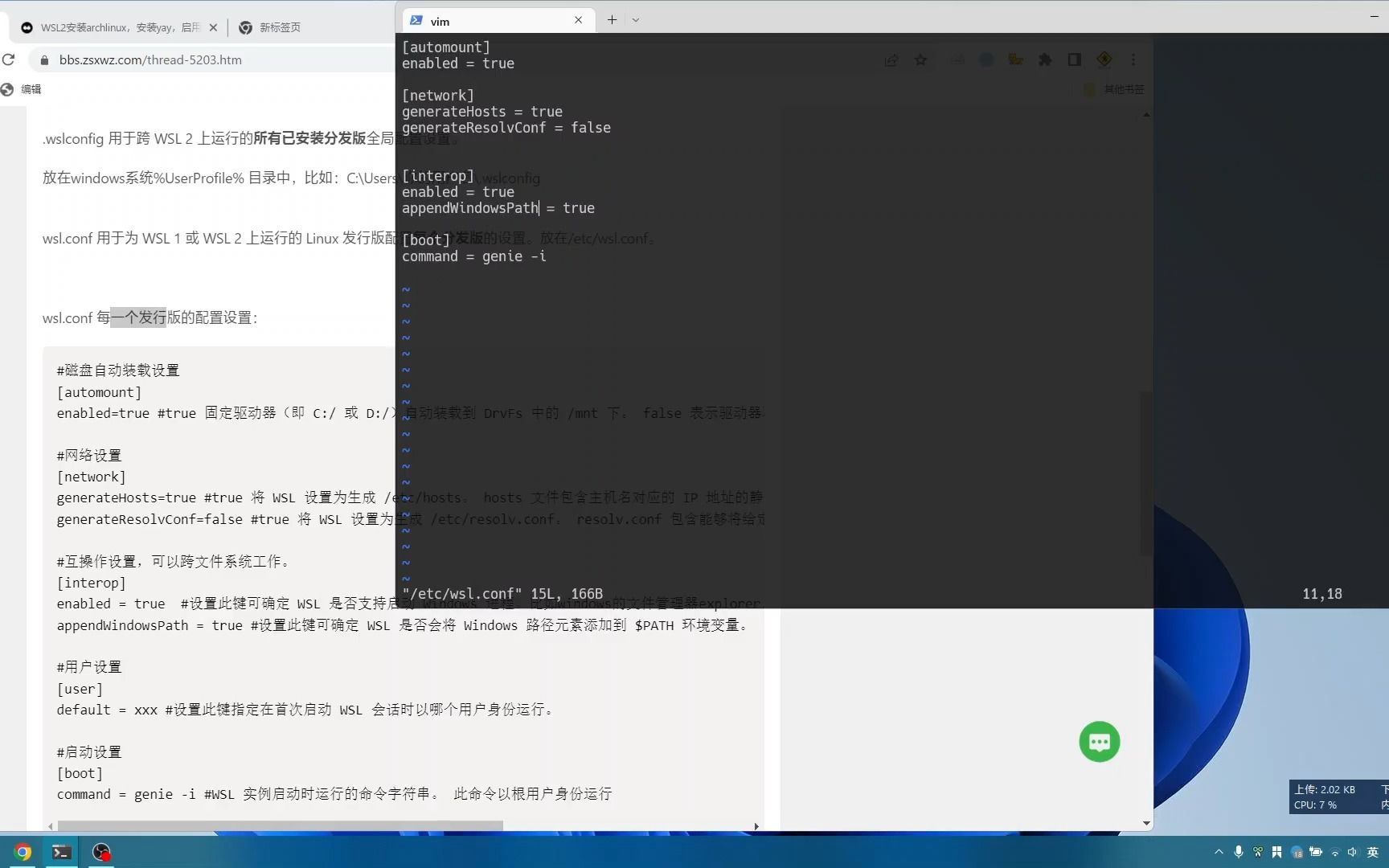This screenshot has width=1389, height=868.
Task: Click the CPU: 7 % monitor readout
Action: (1315, 805)
